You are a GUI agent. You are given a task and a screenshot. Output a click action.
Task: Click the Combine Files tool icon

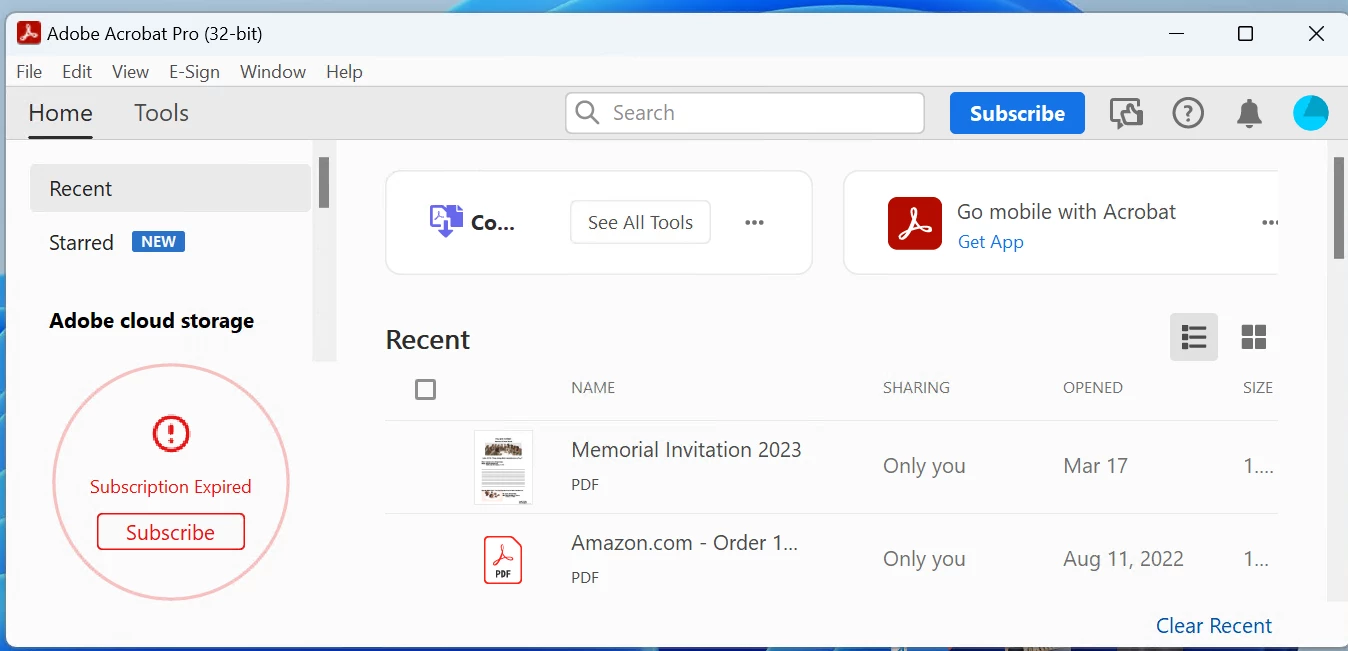click(x=446, y=221)
